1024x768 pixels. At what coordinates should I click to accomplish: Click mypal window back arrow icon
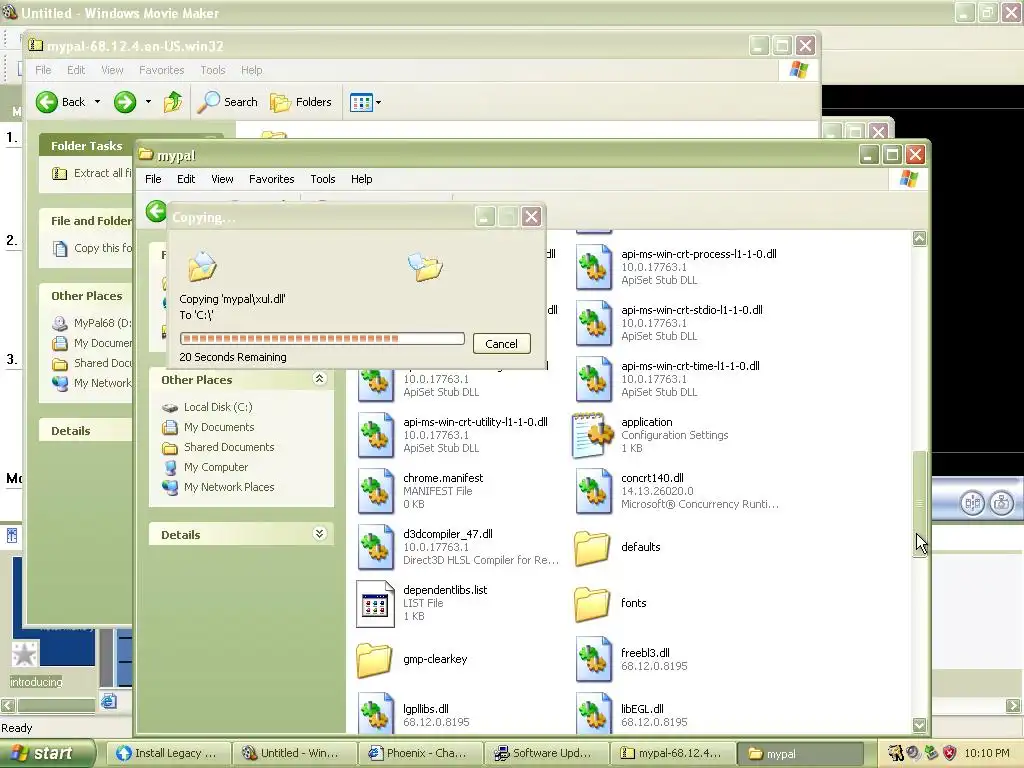tap(156, 211)
